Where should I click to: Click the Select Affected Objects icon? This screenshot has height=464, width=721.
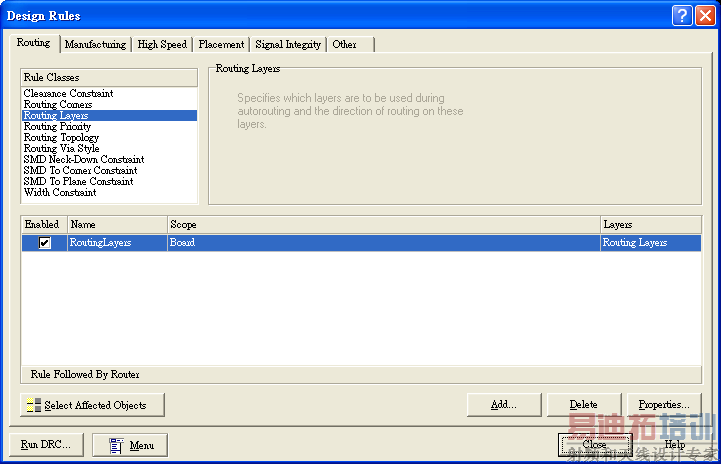(34, 405)
